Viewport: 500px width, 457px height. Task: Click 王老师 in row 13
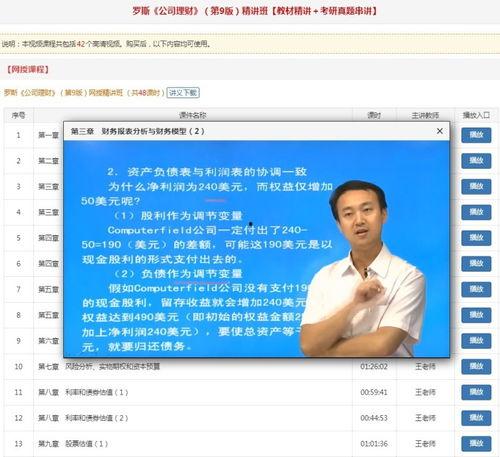tap(425, 443)
